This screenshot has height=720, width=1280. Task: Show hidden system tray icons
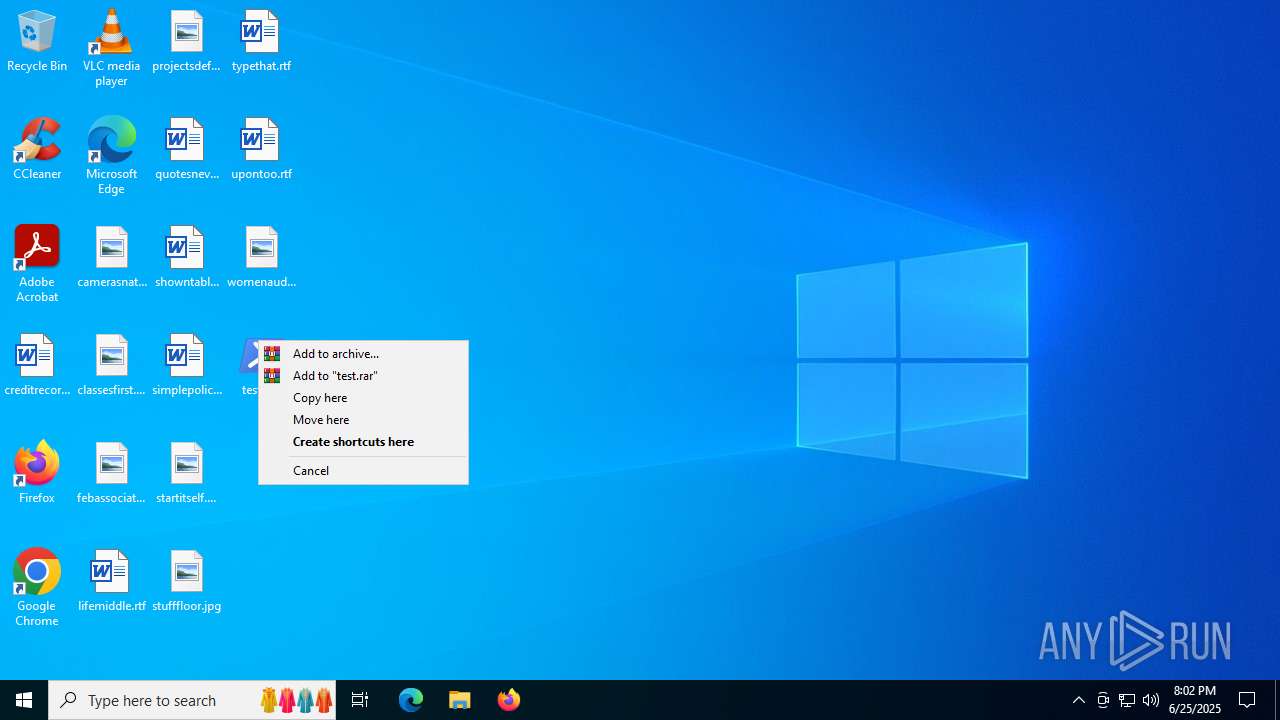click(1079, 700)
